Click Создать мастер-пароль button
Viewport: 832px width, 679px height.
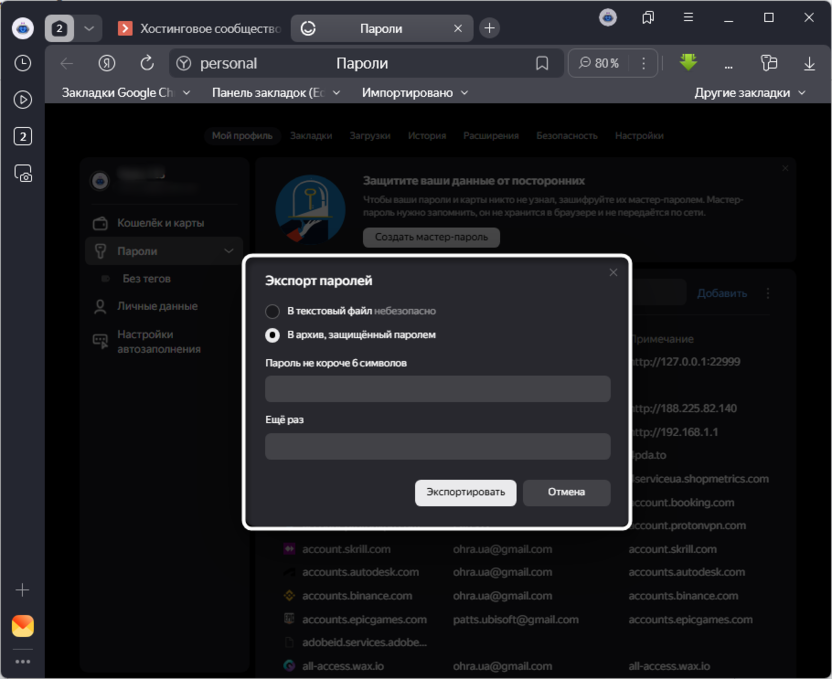[431, 237]
